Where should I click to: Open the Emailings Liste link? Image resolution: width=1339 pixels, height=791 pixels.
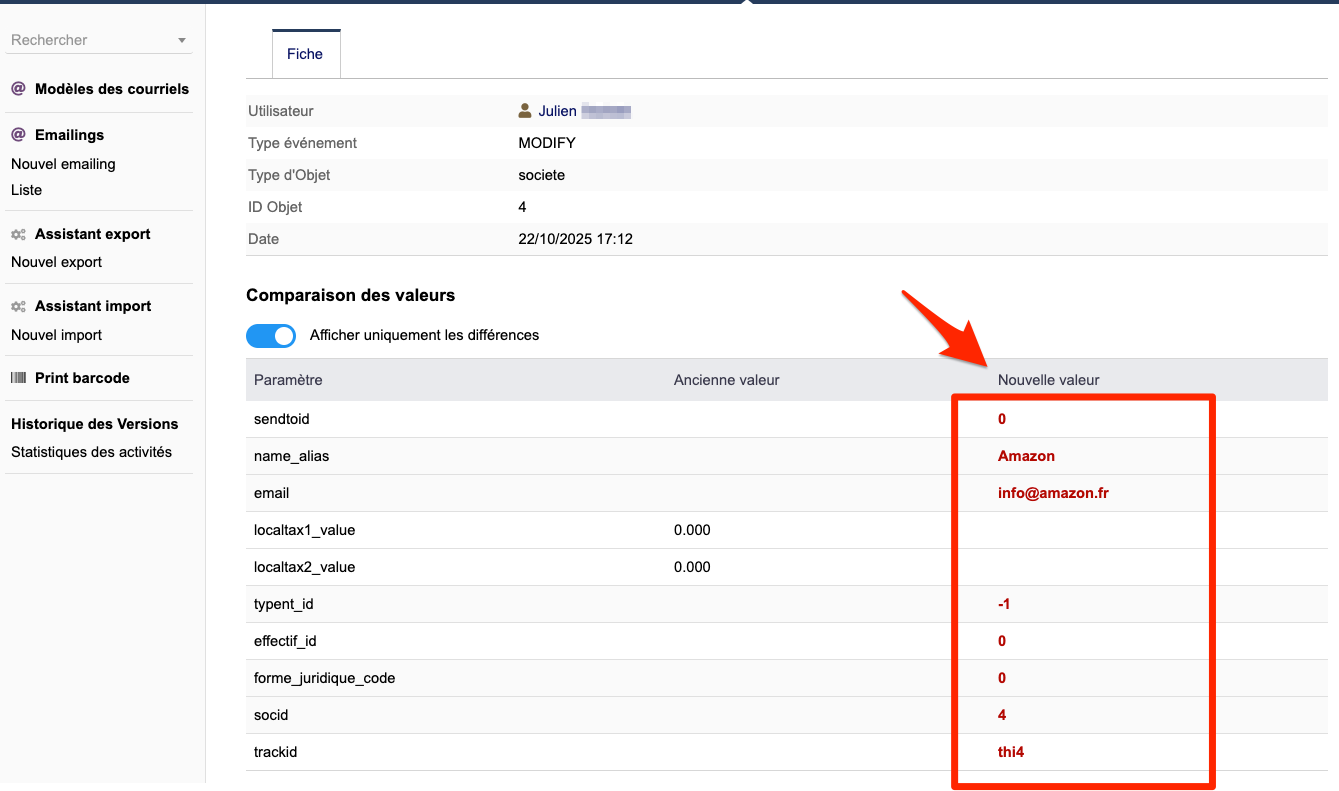26,190
